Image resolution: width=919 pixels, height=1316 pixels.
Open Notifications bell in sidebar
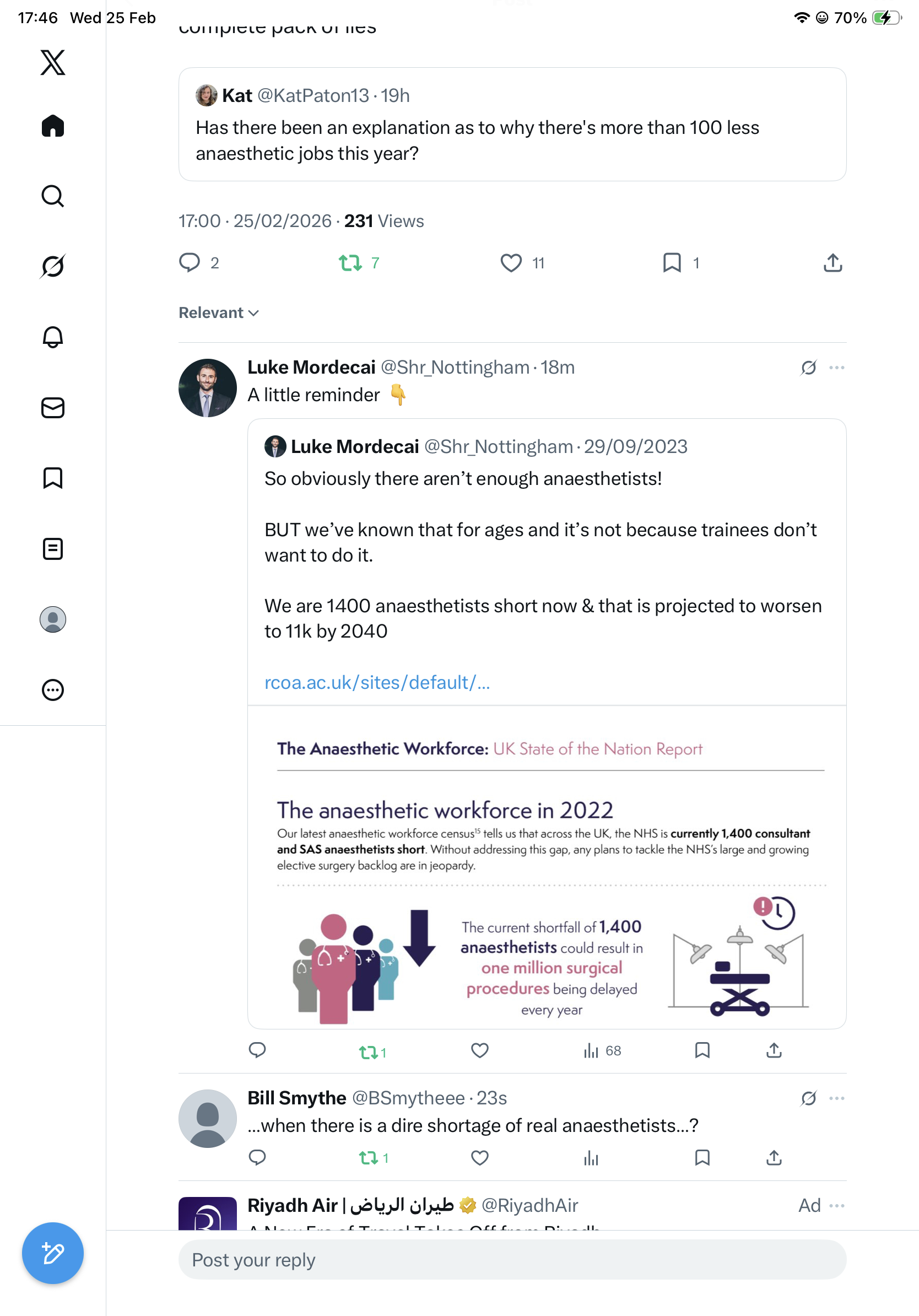(53, 337)
